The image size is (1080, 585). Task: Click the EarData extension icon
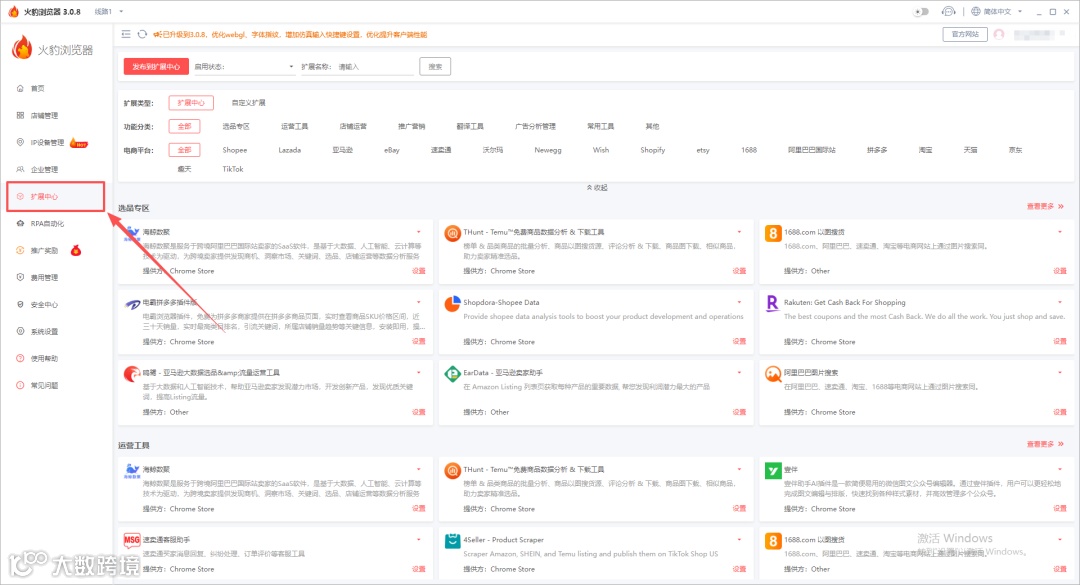pyautogui.click(x=452, y=373)
